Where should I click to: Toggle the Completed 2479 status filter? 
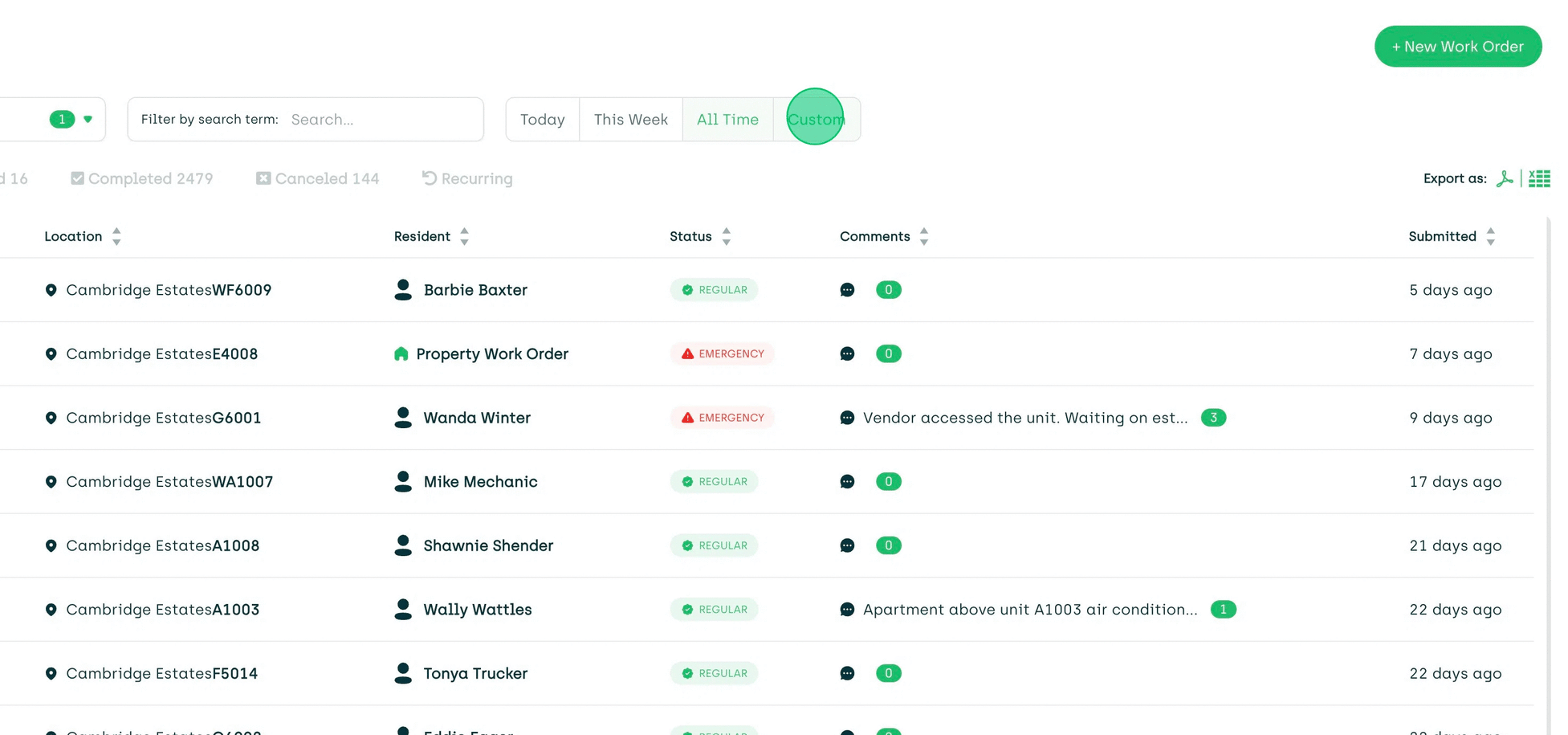tap(141, 178)
